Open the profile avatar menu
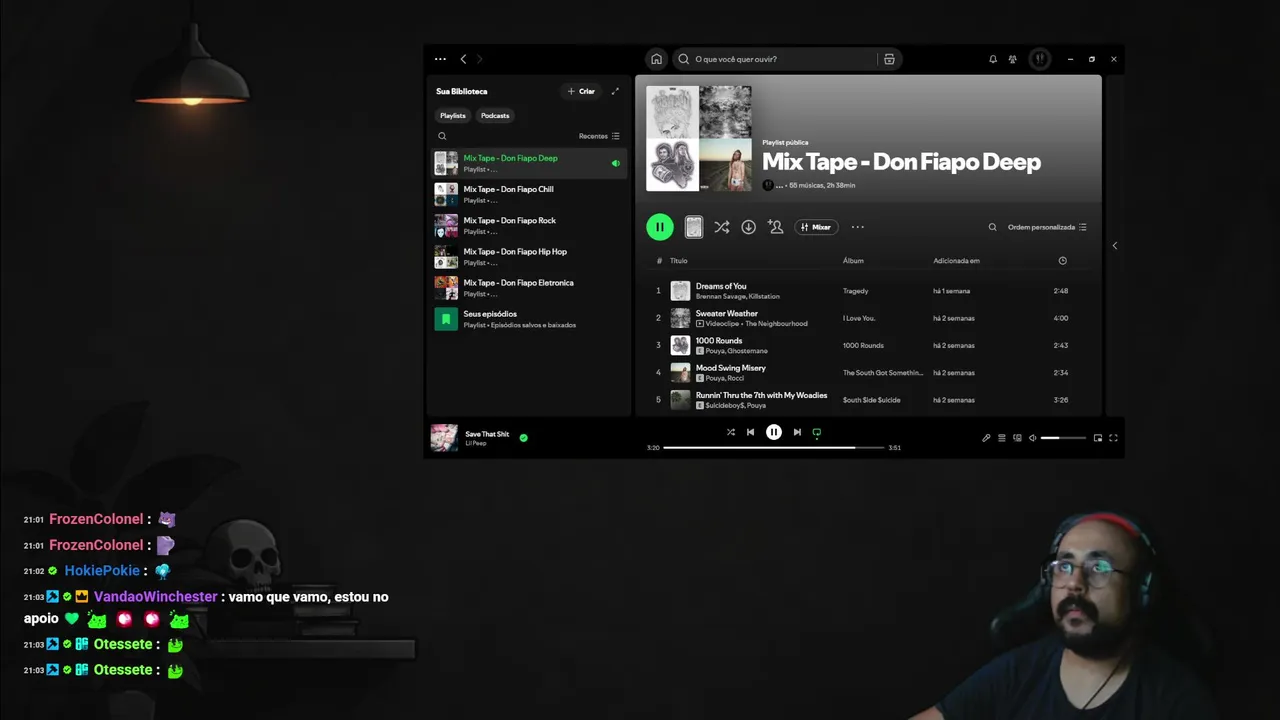 point(1040,59)
